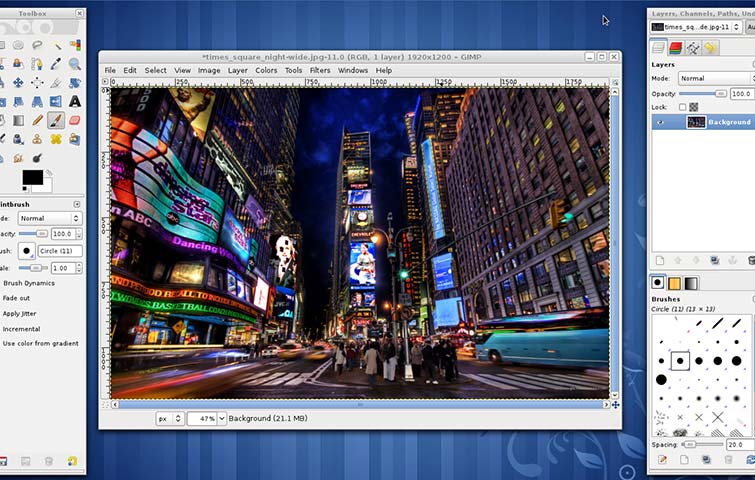Select the Dodge/Burn tool
Screen dimensions: 755x480
(x=37, y=158)
